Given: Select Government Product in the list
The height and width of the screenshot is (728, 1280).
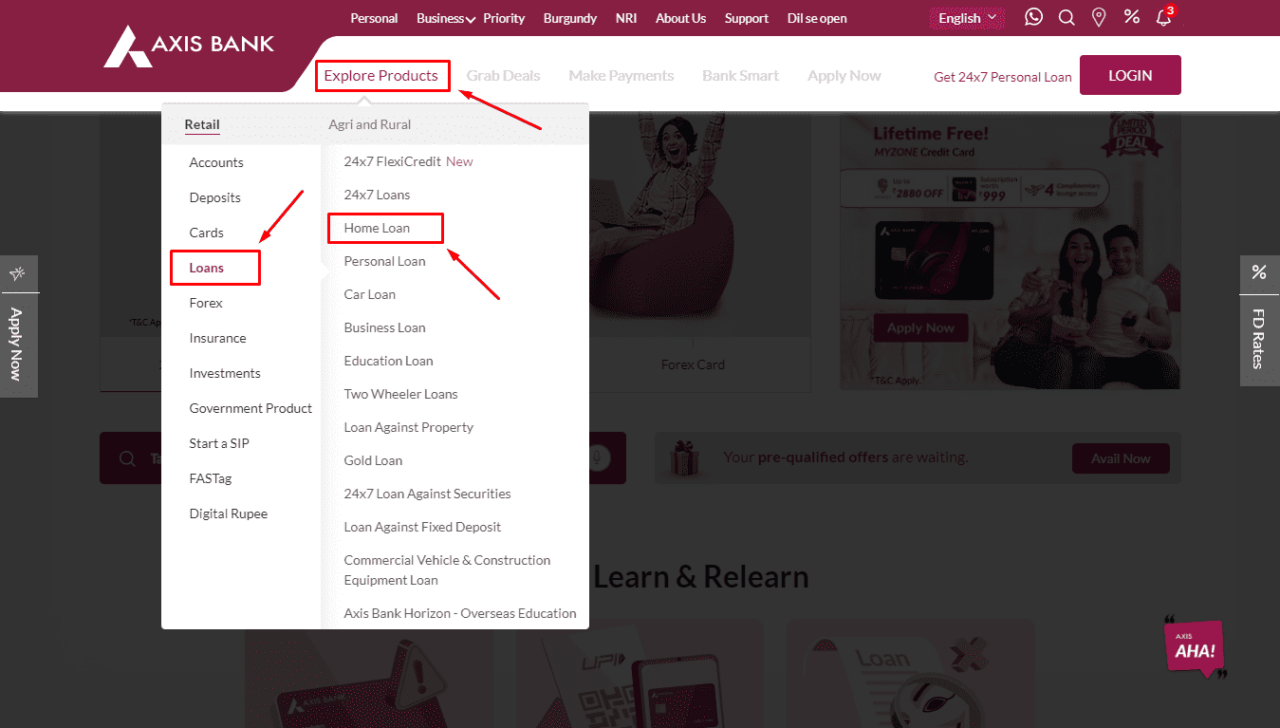Looking at the screenshot, I should click(251, 408).
